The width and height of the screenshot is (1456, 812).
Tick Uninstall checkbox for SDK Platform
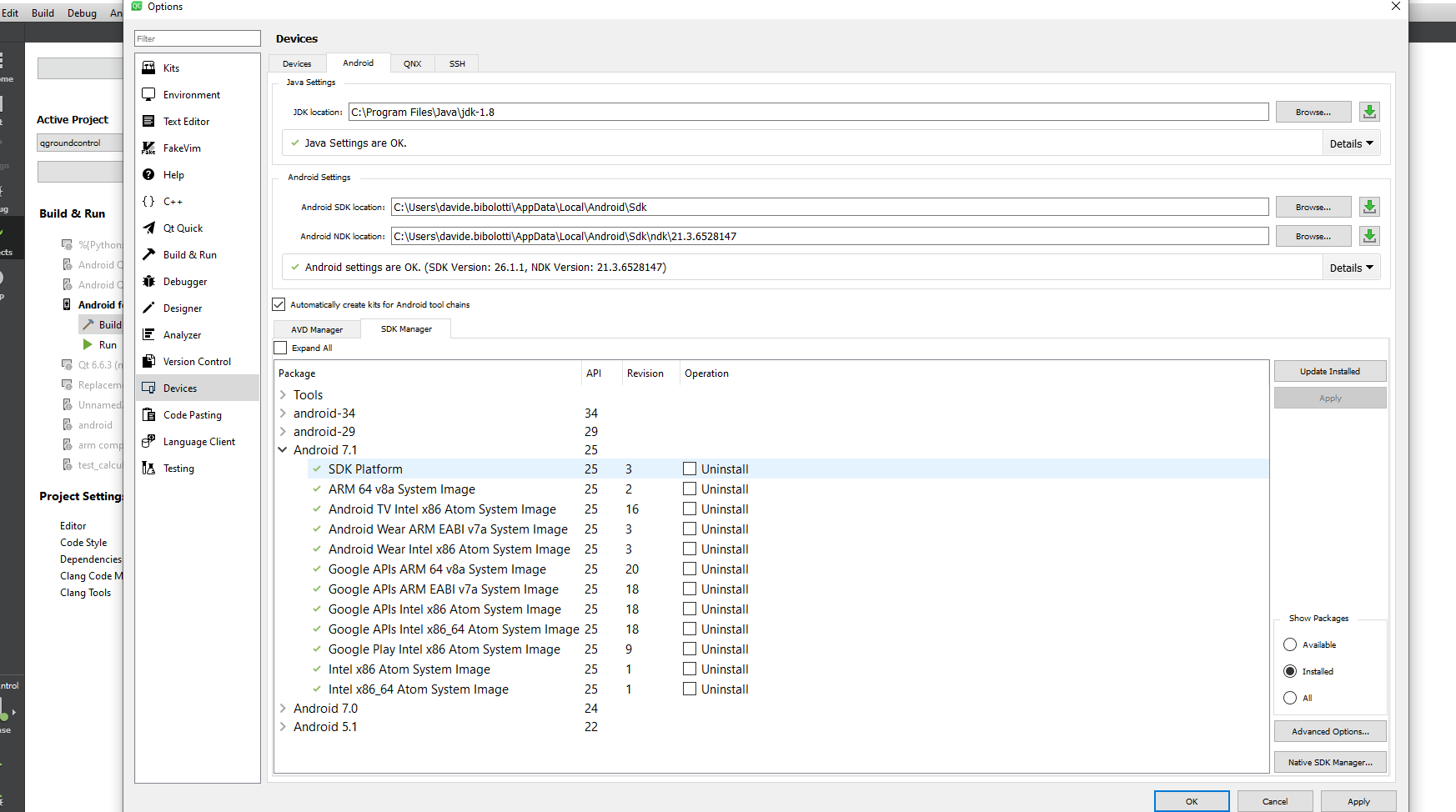(x=690, y=469)
